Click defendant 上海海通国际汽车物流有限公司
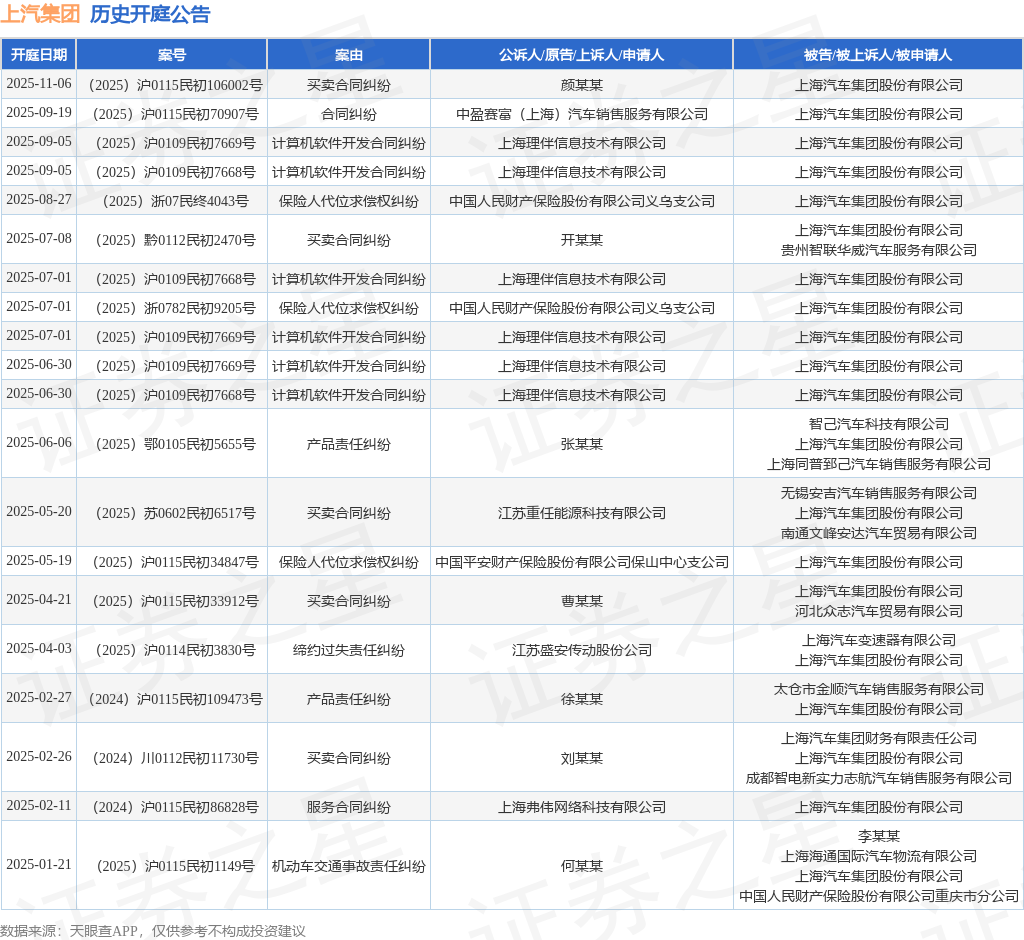This screenshot has width=1024, height=940. 878,856
